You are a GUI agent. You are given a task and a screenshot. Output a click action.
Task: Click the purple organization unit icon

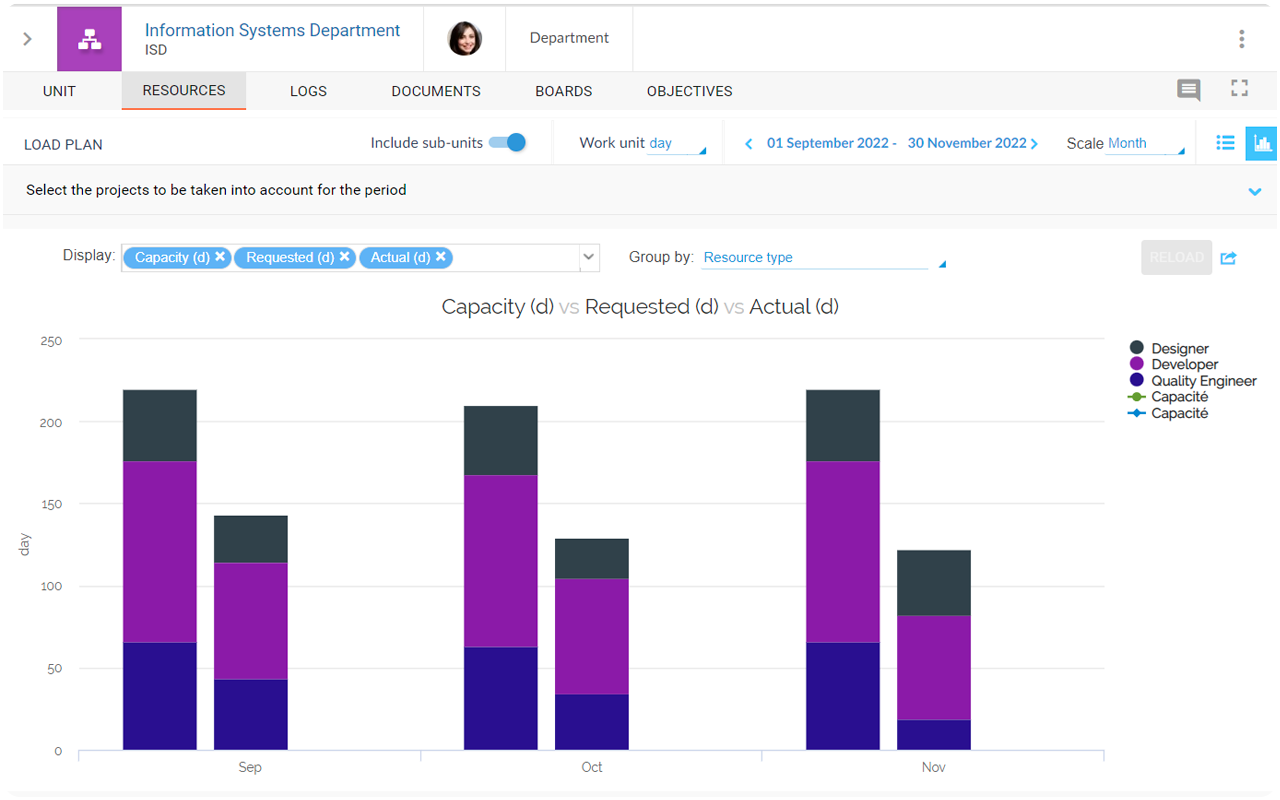point(89,39)
